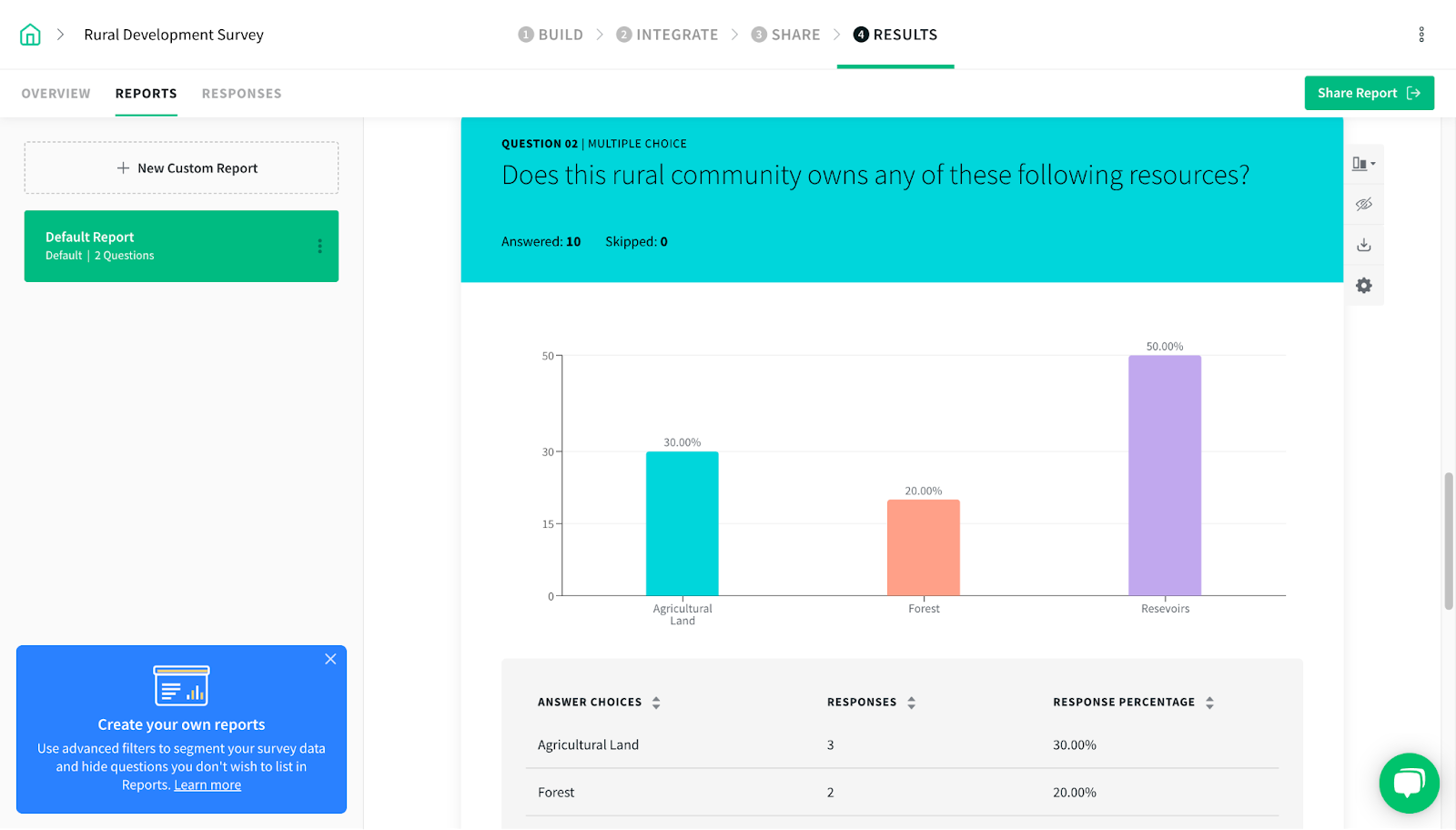
Task: Click the Forest axis label
Action: pos(924,609)
